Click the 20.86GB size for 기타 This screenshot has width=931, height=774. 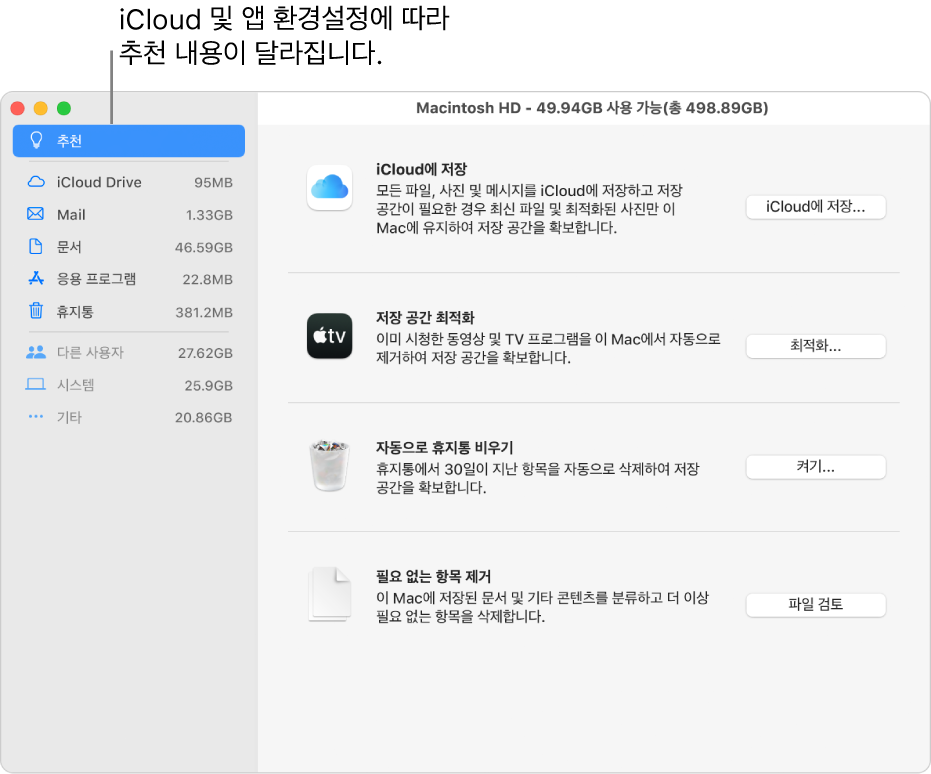[x=204, y=417]
